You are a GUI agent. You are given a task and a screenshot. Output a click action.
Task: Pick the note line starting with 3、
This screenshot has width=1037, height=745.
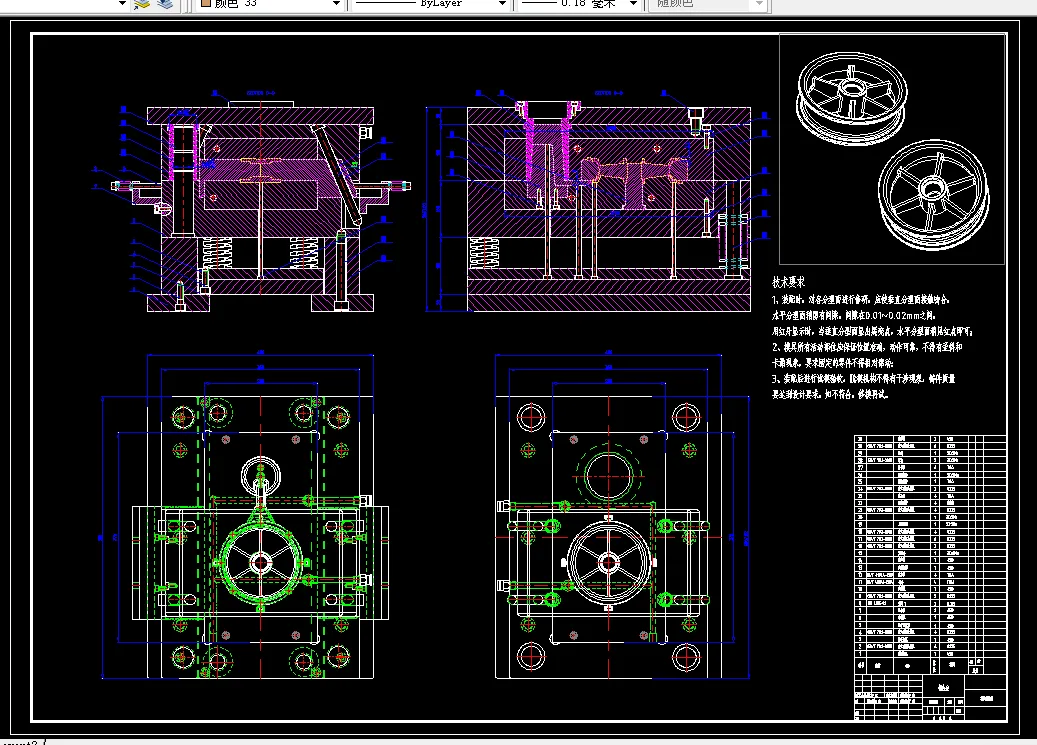864,378
